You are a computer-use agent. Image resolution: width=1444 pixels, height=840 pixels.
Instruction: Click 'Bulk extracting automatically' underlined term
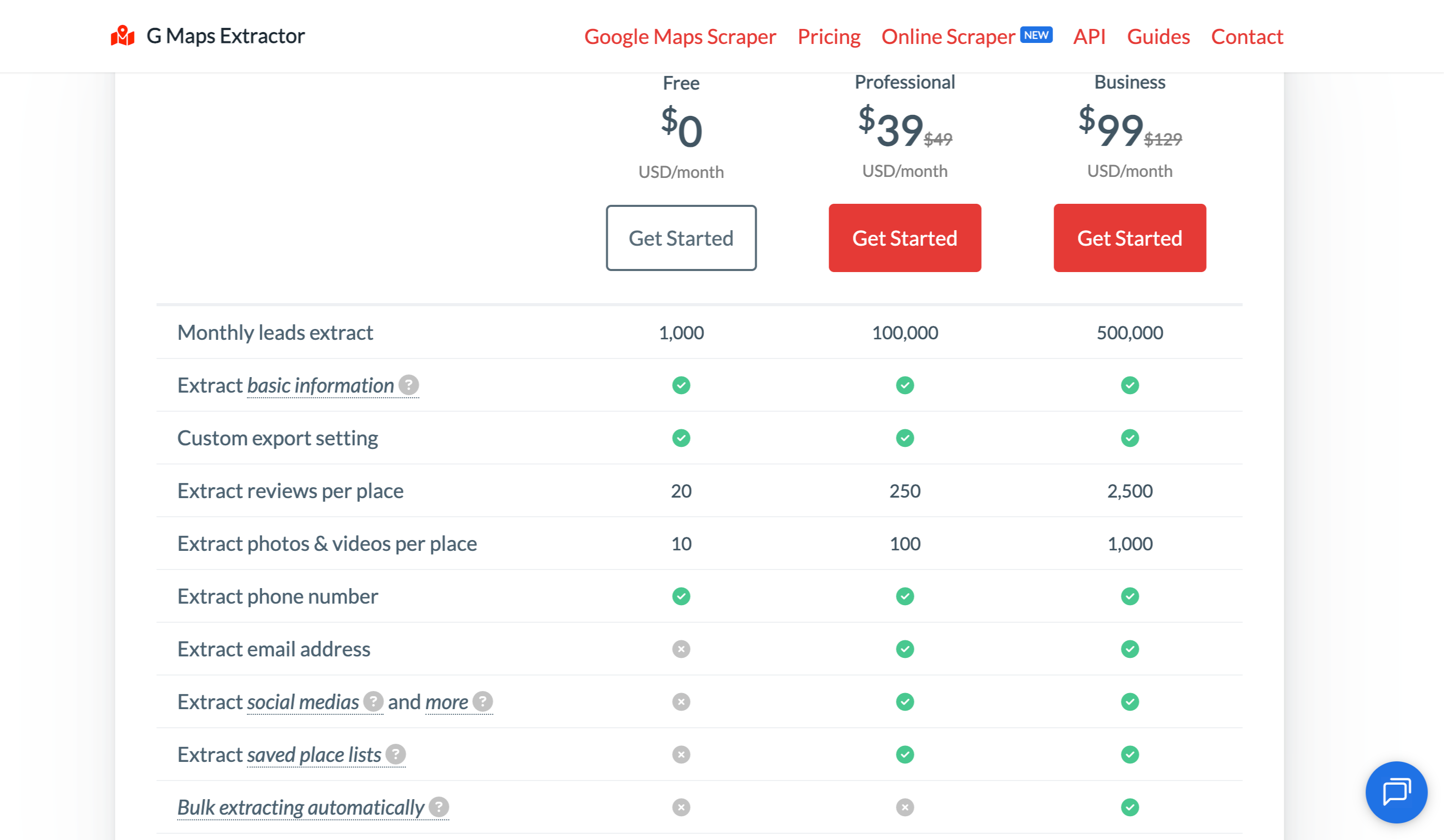(301, 807)
